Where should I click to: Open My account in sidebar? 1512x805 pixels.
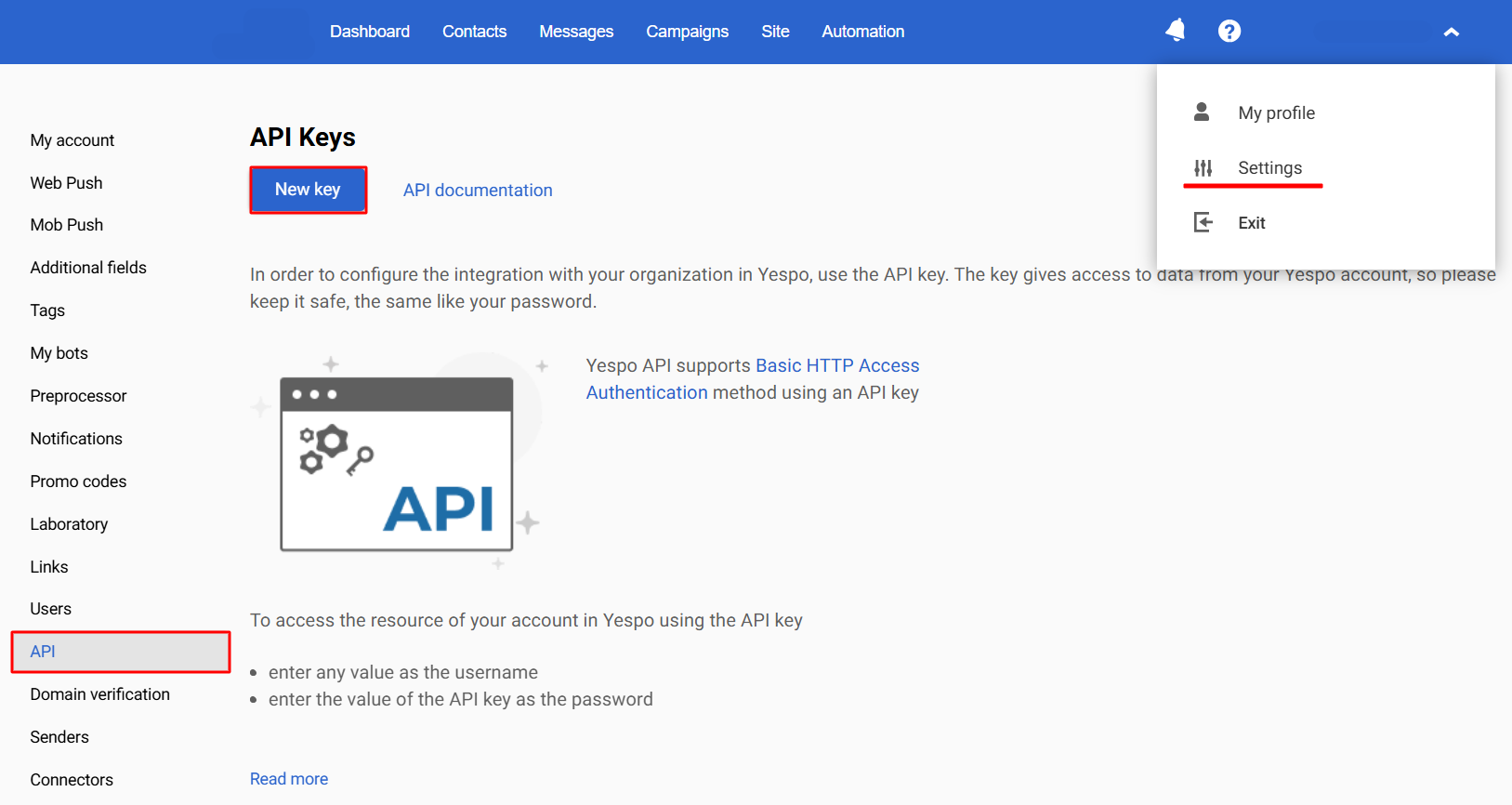coord(72,140)
